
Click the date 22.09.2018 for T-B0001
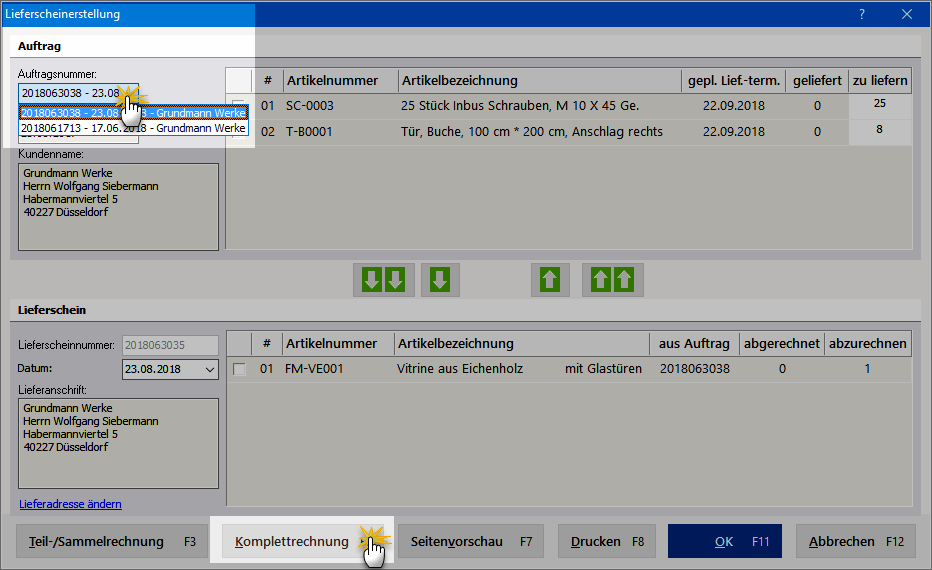point(734,132)
